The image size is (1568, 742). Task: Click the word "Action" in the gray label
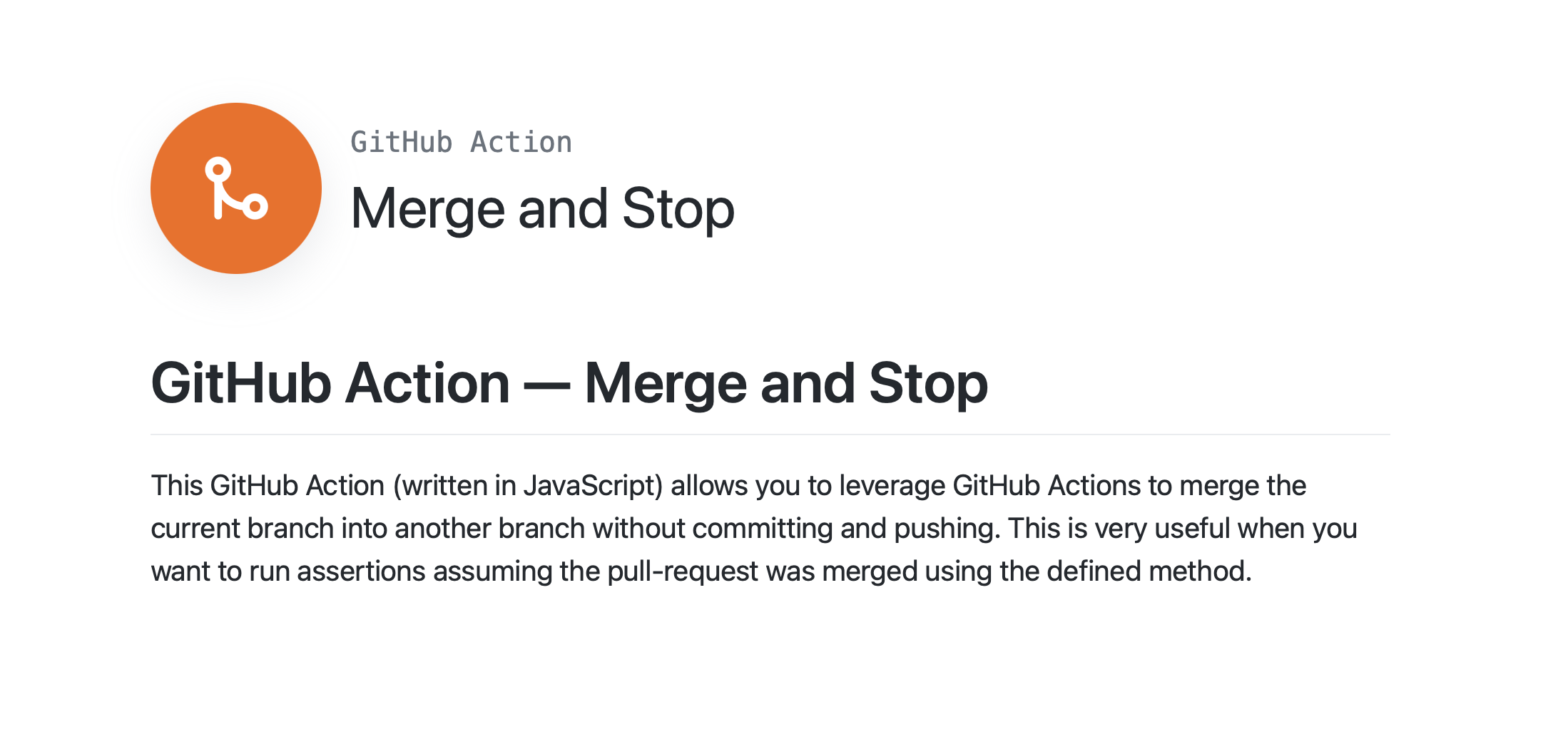click(521, 142)
